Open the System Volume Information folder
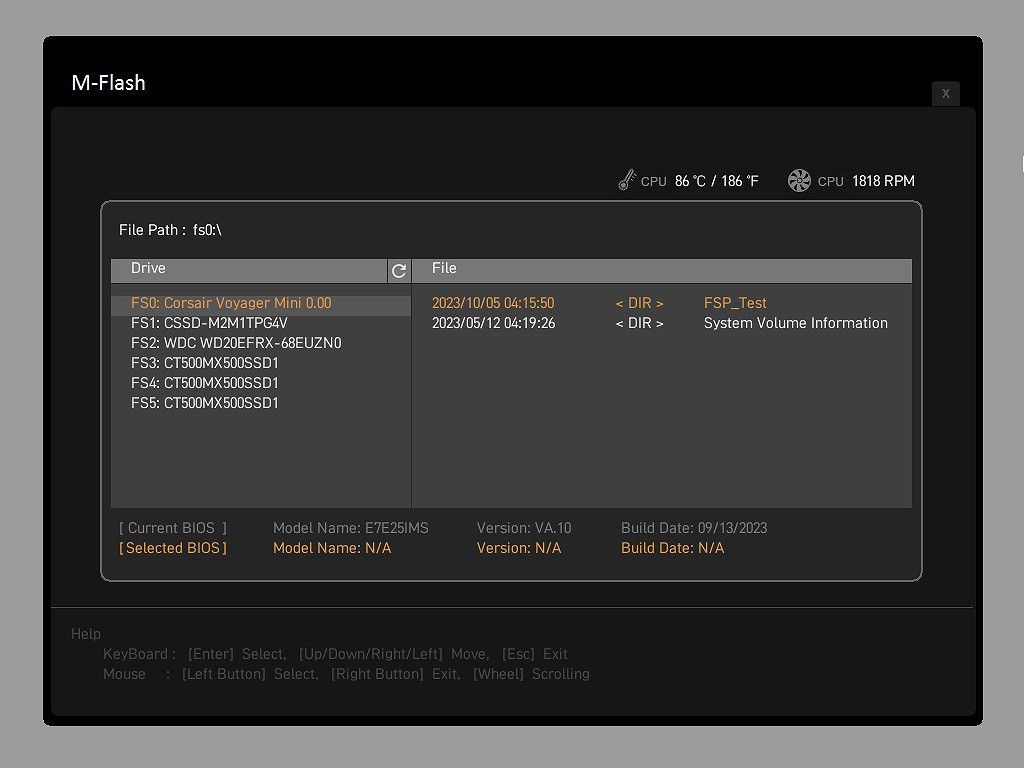The width and height of the screenshot is (1024, 768). click(795, 323)
